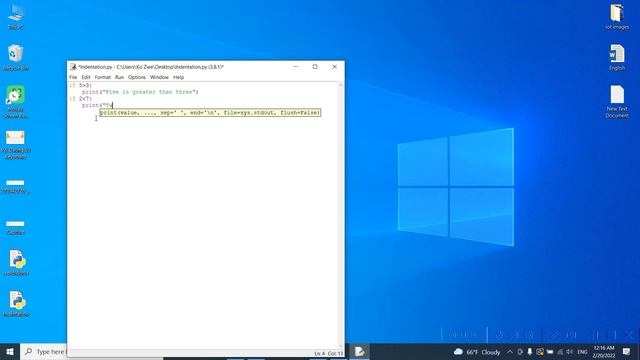Open the notification center icon

[626, 352]
